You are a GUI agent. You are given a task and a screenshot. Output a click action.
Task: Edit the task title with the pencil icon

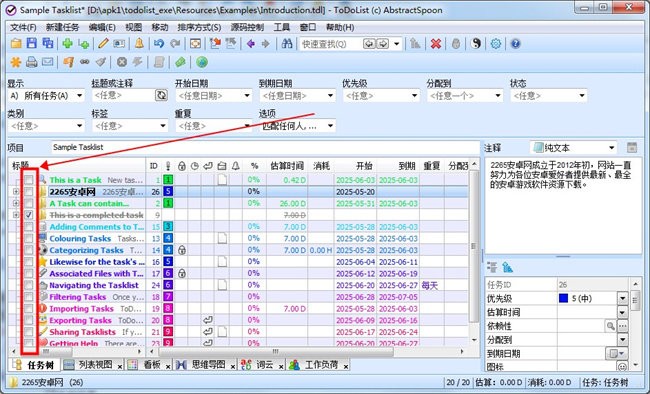[x=103, y=44]
